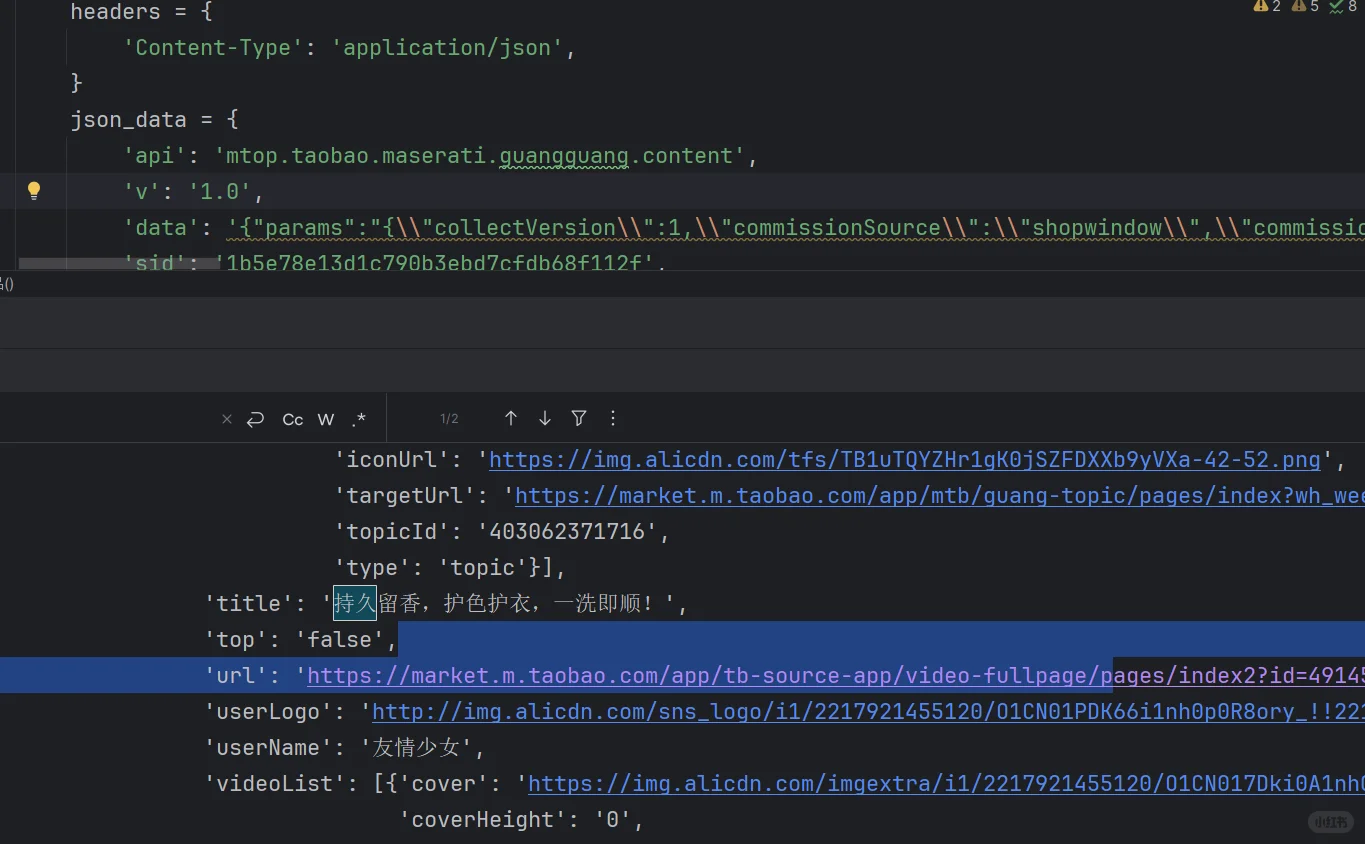Click the 'coverHeight': '0' line
The width and height of the screenshot is (1365, 844).
[521, 820]
